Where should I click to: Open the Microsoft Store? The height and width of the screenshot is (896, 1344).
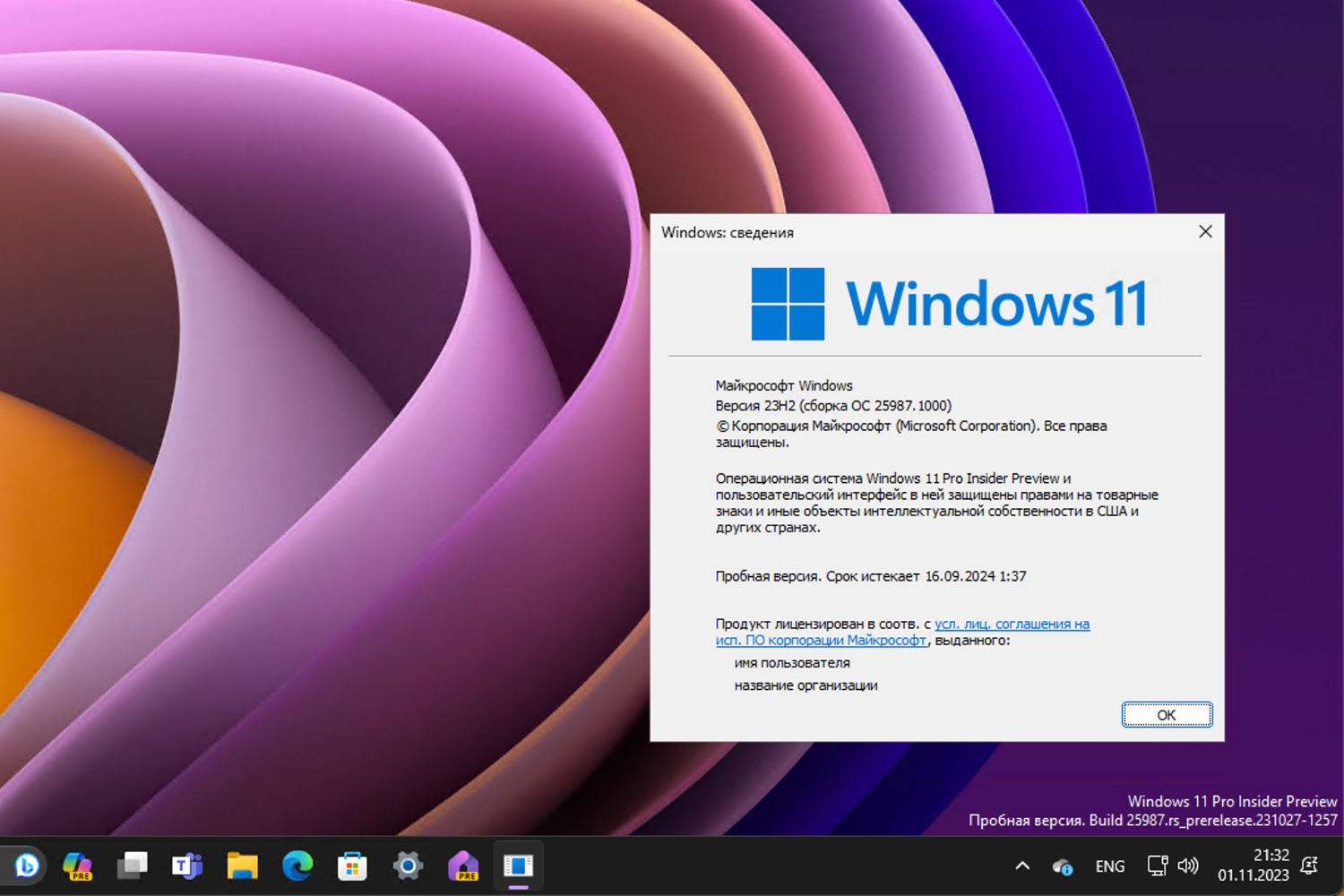351,866
